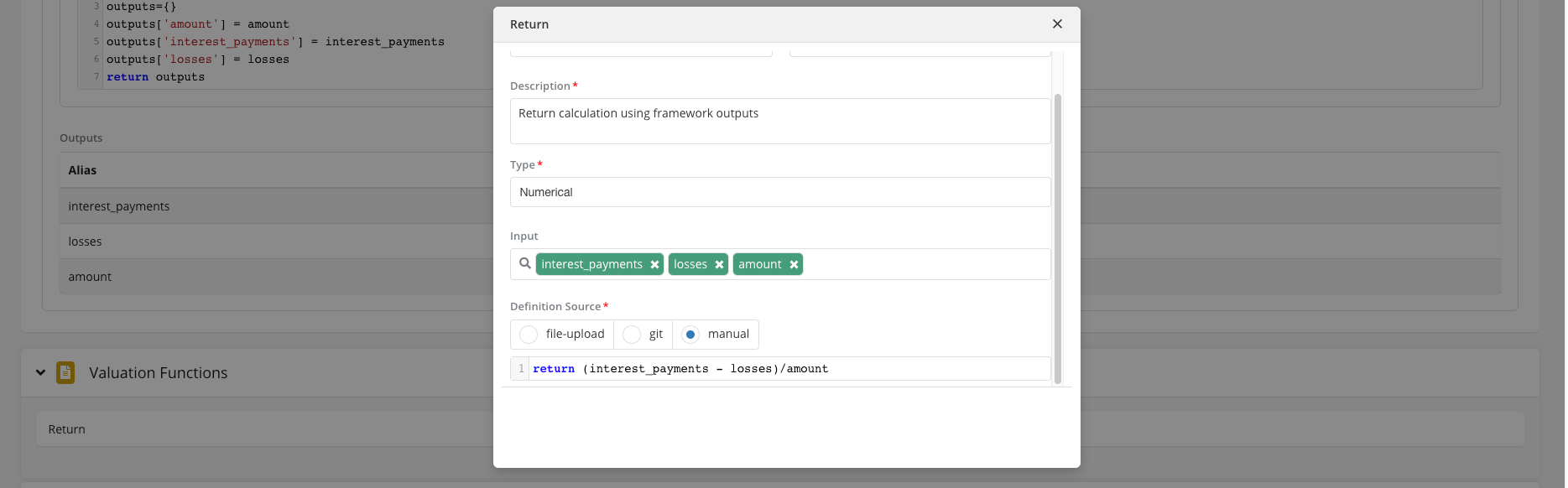Screen dimensions: 1568x488
Task: Select the amount output row
Action: (x=252, y=277)
